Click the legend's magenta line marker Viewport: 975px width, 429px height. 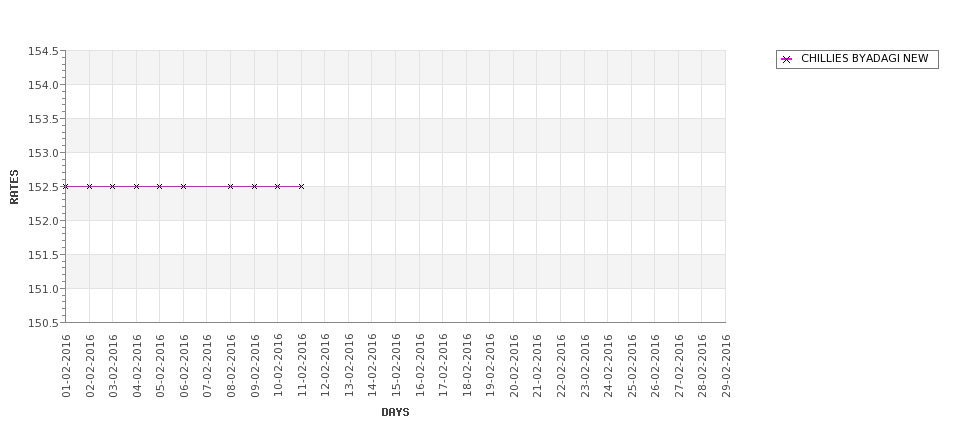coord(787,60)
